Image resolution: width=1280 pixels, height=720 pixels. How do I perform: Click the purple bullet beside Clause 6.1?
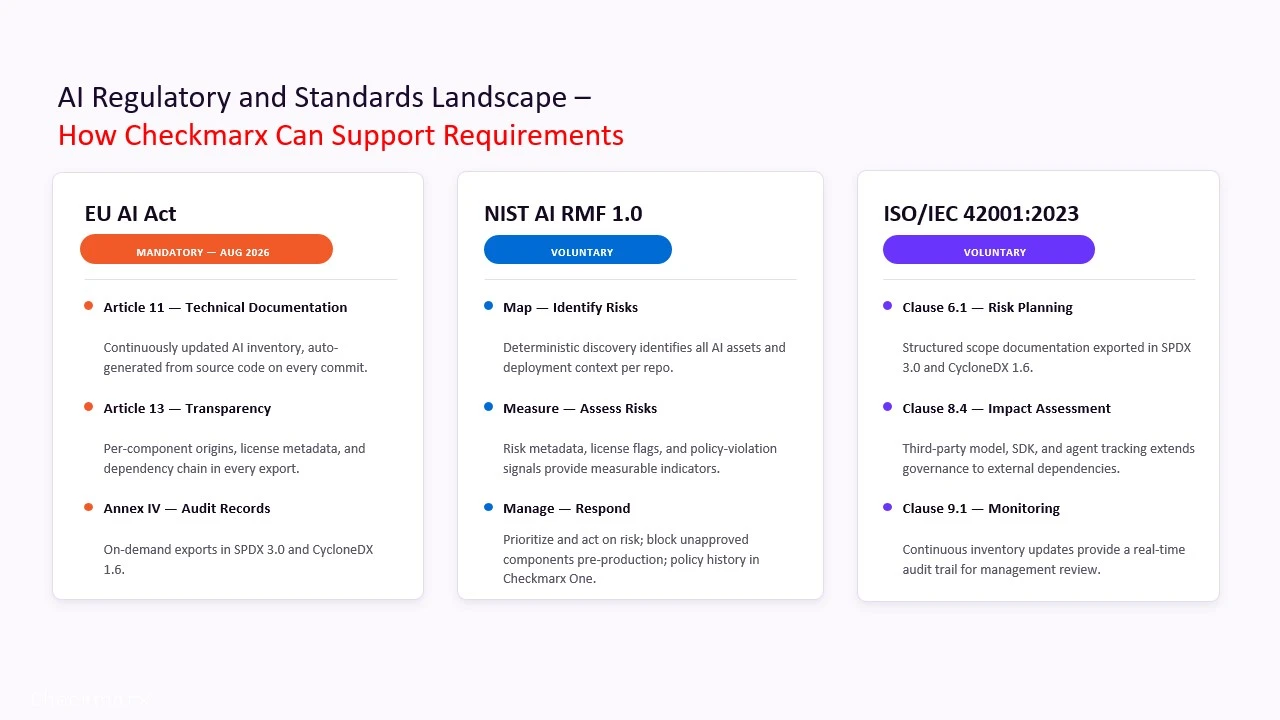(888, 306)
